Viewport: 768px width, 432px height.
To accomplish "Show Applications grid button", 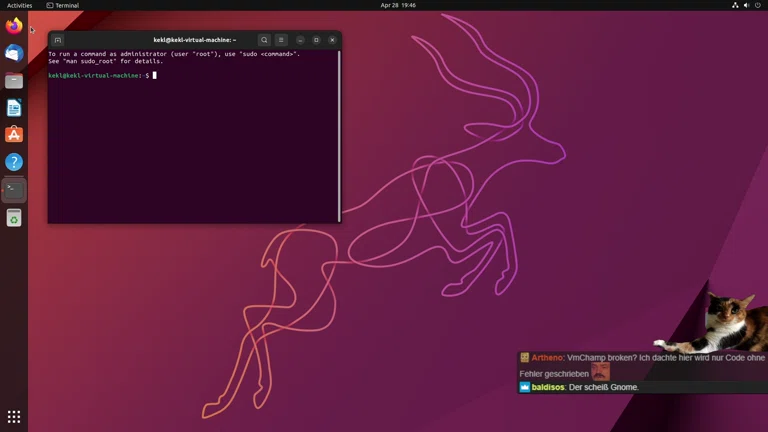I will tap(14, 416).
